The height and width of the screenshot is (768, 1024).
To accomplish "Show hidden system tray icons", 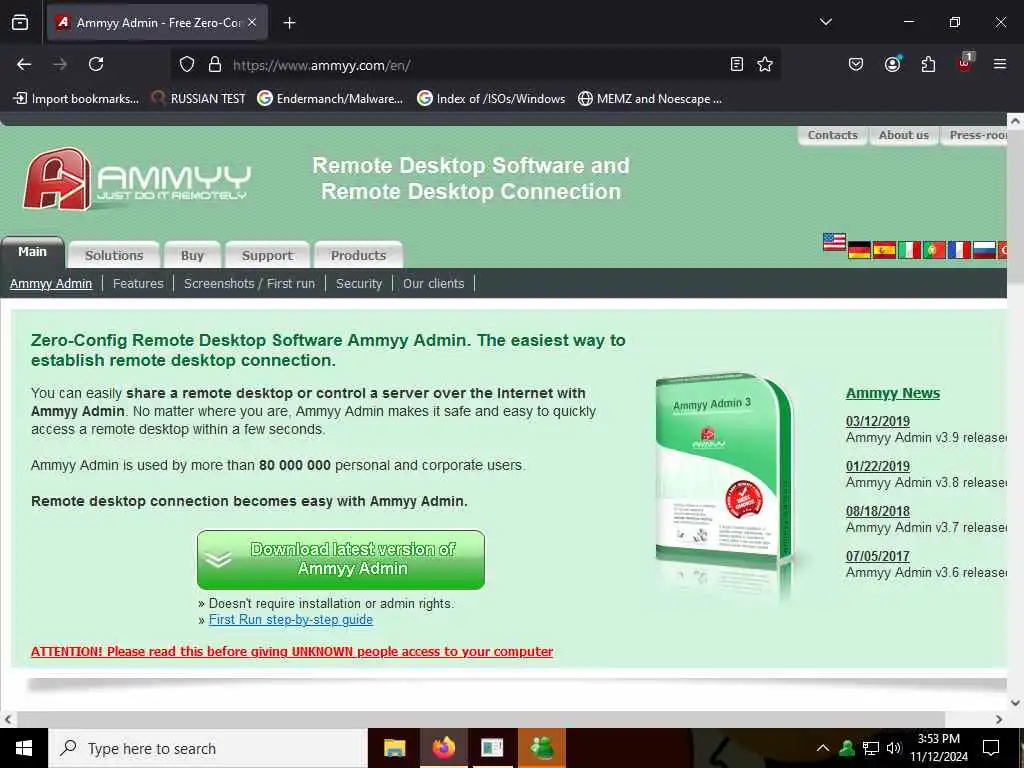I will (x=823, y=748).
